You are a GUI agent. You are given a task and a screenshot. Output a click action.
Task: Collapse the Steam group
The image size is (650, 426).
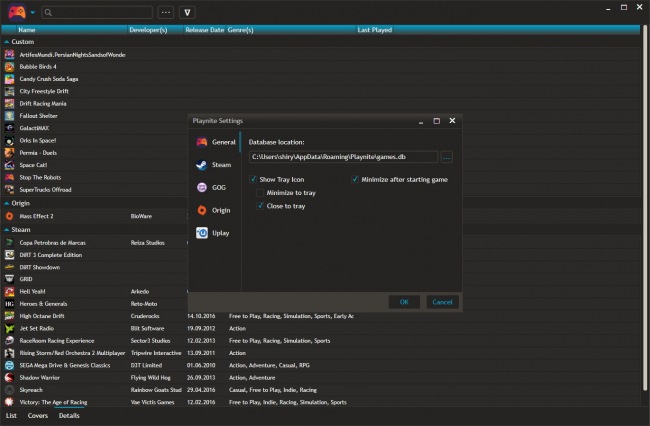pyautogui.click(x=6, y=230)
